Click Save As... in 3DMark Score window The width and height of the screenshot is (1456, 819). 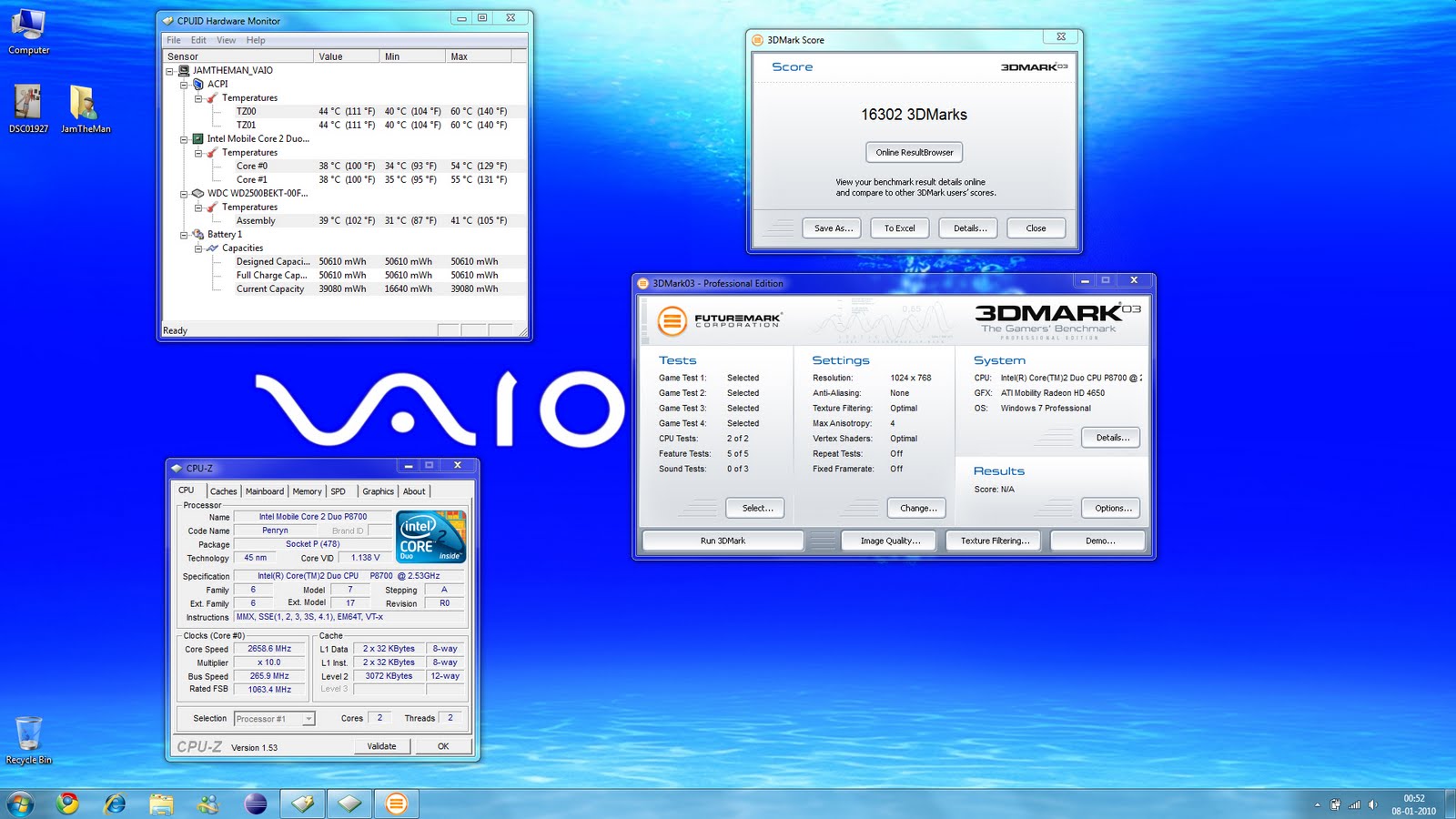coord(834,228)
